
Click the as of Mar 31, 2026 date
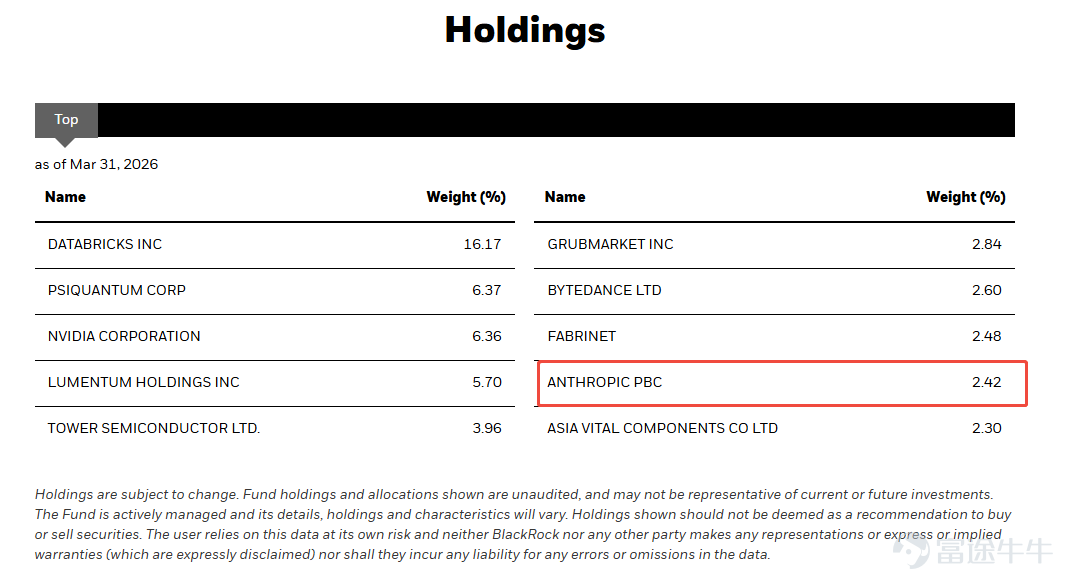(x=96, y=164)
